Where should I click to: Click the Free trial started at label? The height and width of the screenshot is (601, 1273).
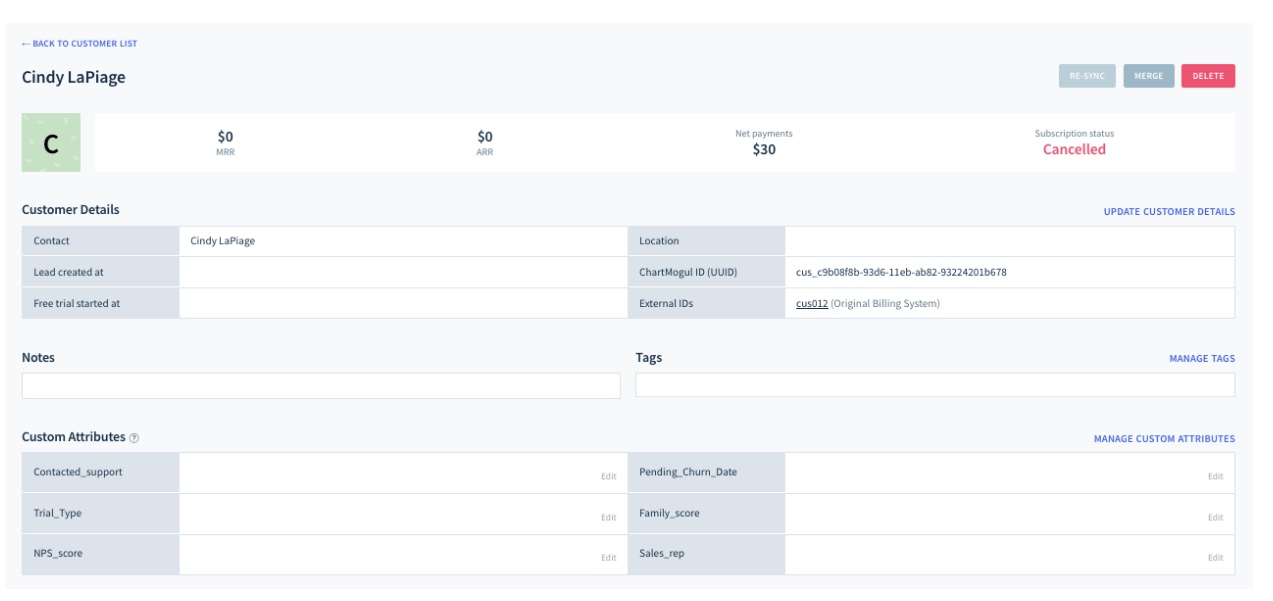(76, 303)
